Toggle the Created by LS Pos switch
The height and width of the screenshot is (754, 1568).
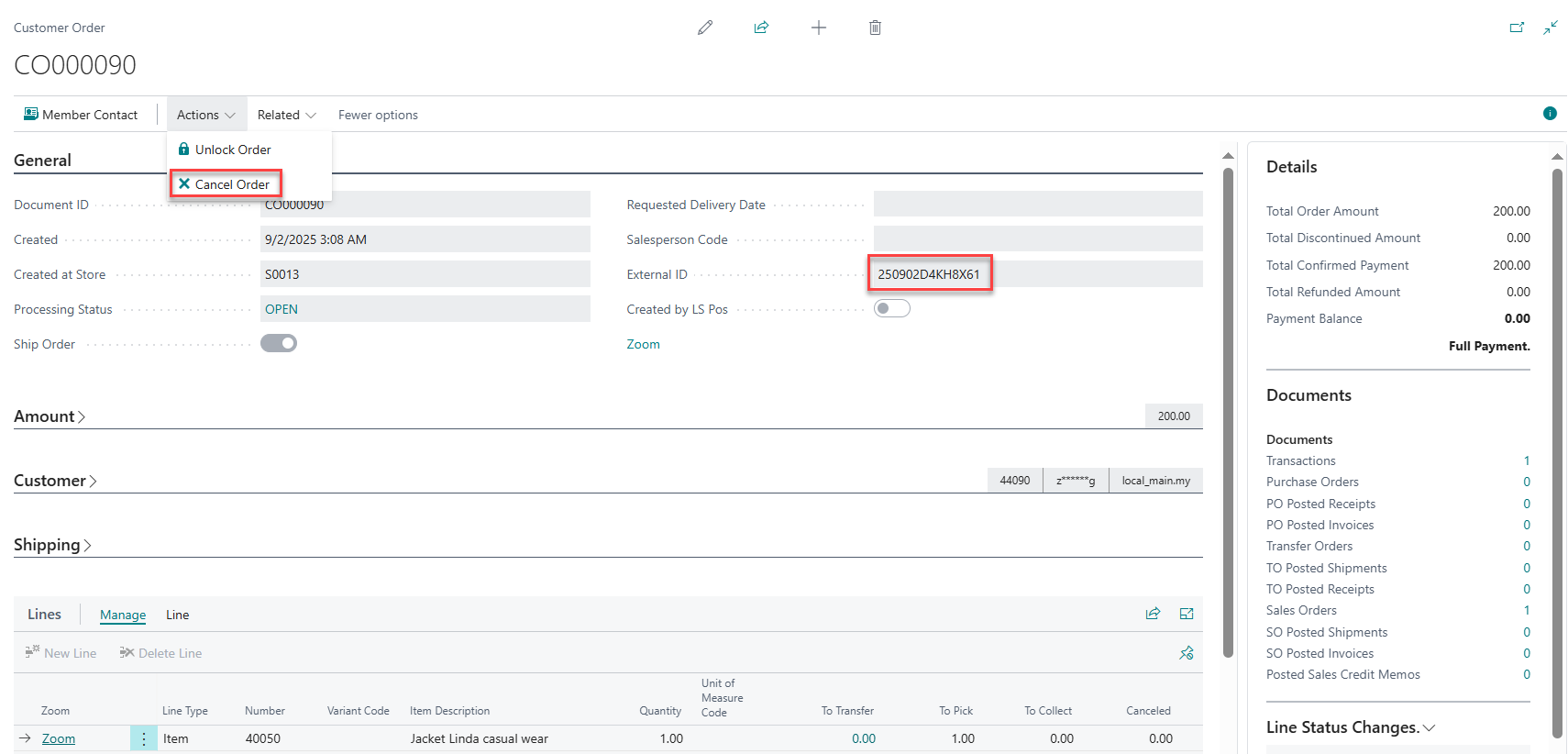[x=891, y=308]
